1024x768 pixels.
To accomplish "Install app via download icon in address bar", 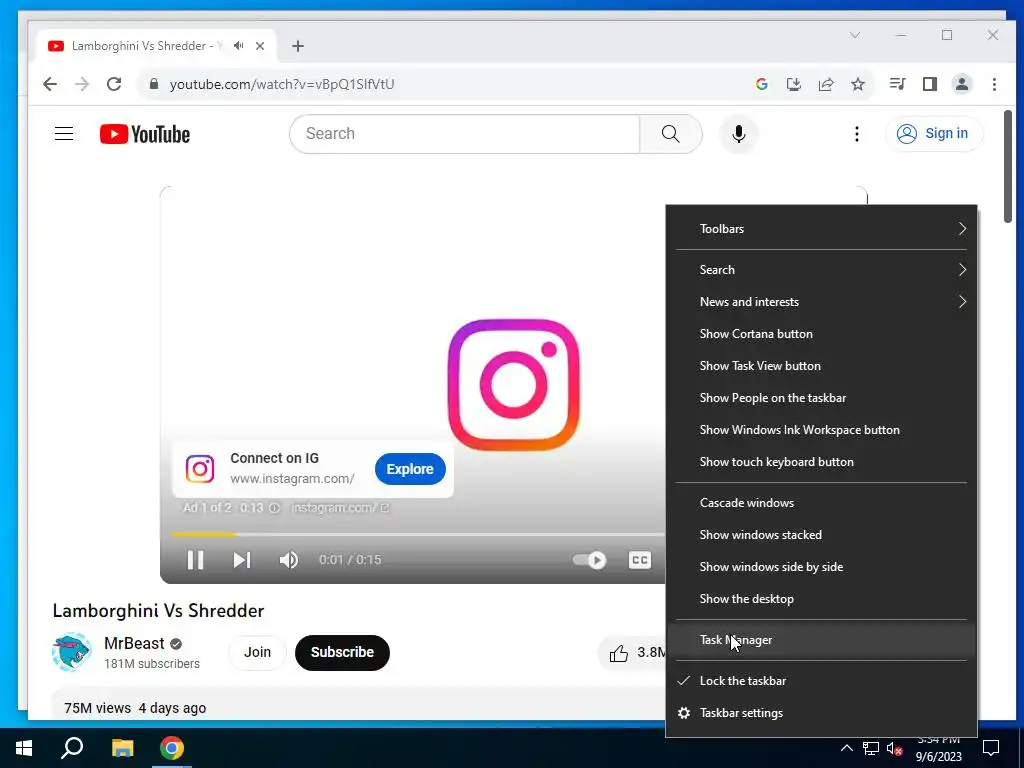I will [793, 84].
